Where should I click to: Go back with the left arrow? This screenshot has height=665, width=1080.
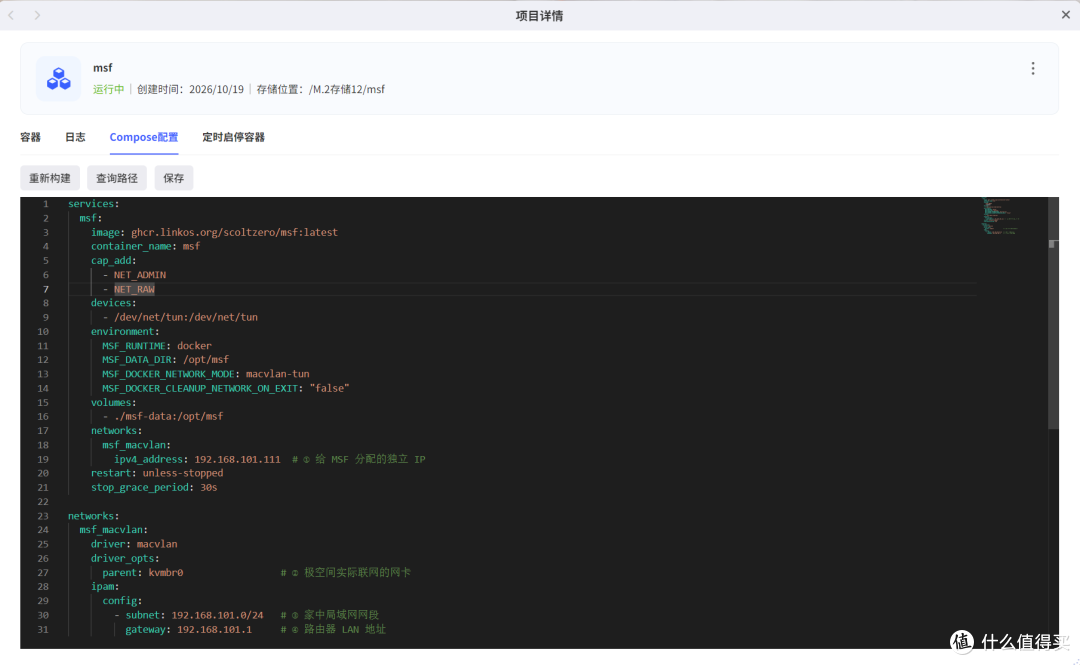tap(11, 15)
